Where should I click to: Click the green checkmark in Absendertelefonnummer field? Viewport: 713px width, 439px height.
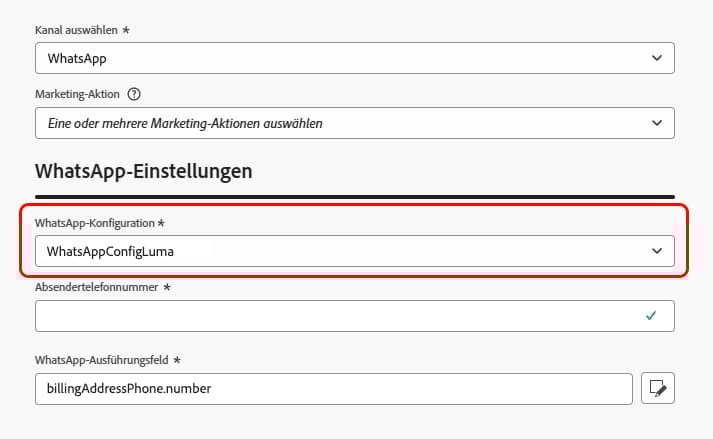coord(651,315)
